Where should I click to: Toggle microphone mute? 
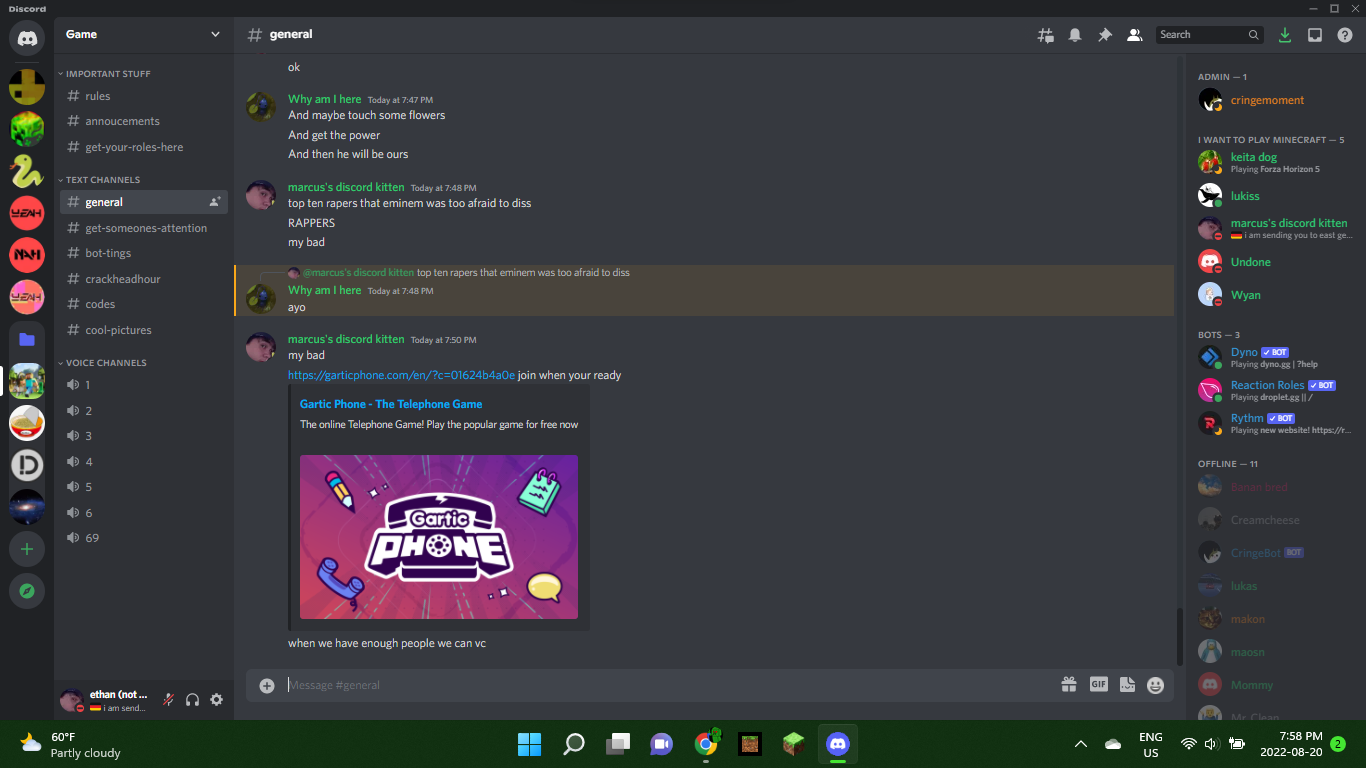[169, 700]
